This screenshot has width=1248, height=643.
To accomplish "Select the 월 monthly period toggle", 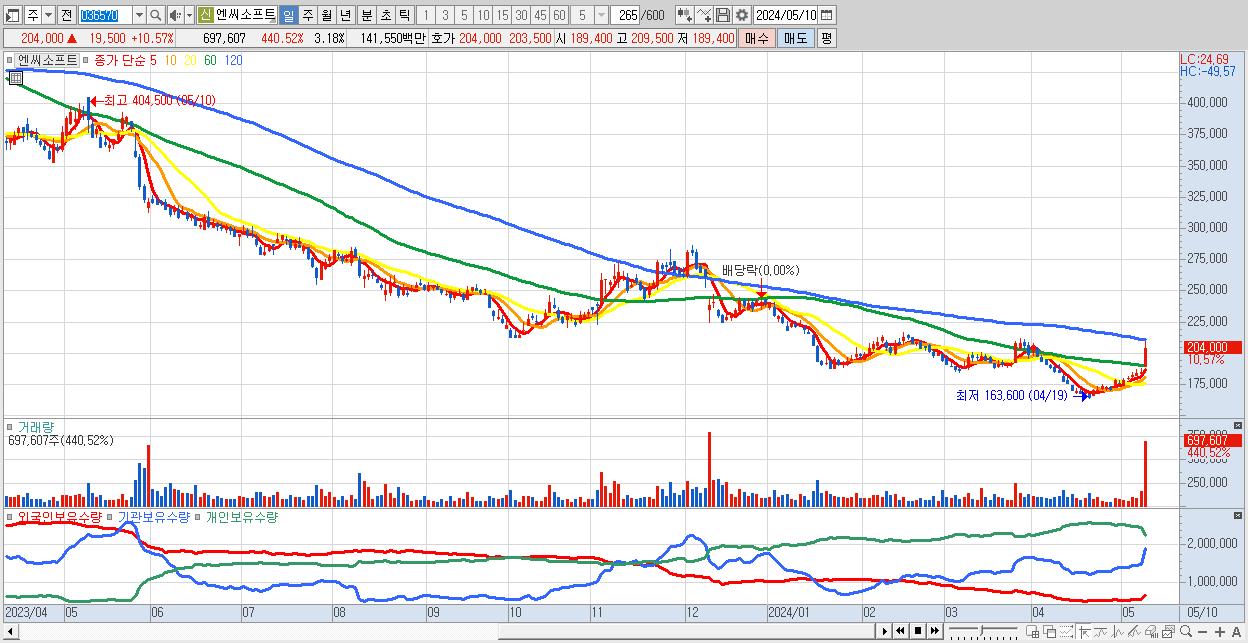I will coord(326,15).
